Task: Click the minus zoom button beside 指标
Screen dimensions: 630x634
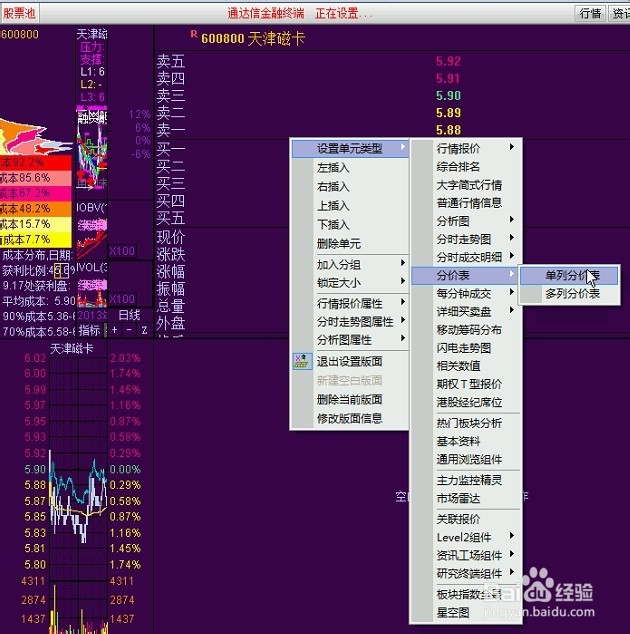Action: pos(129,330)
